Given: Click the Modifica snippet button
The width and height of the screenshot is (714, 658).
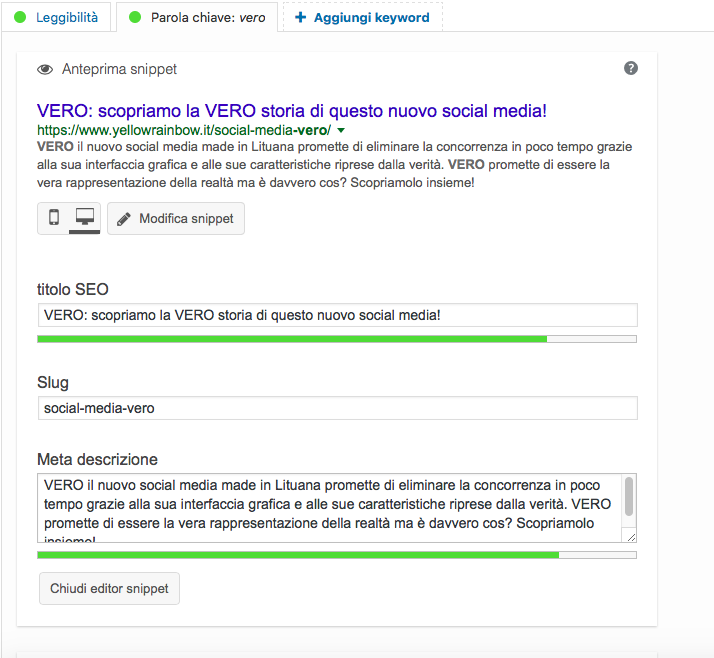Looking at the screenshot, I should pyautogui.click(x=176, y=219).
